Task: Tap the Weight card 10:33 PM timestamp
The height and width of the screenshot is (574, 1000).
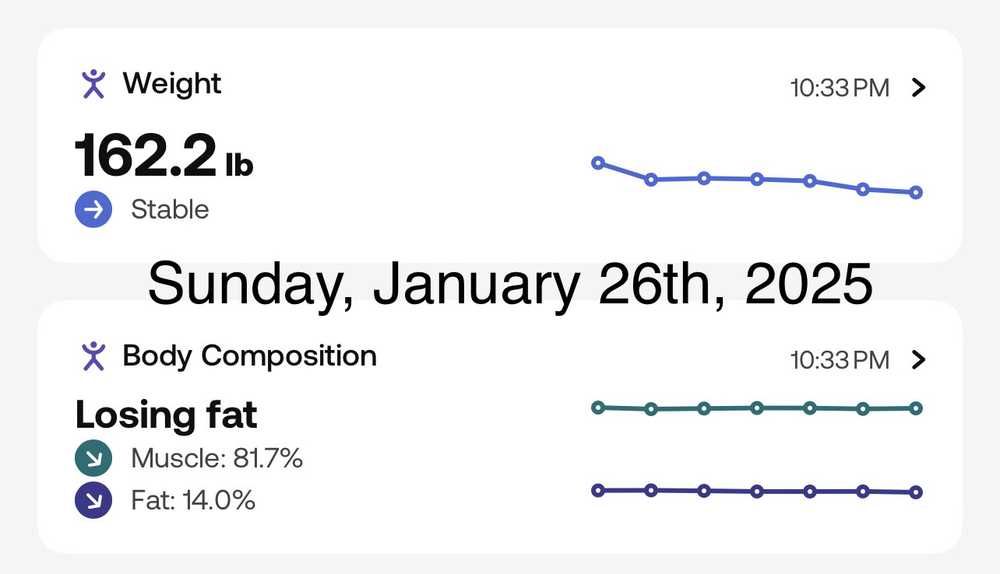Action: pos(839,88)
